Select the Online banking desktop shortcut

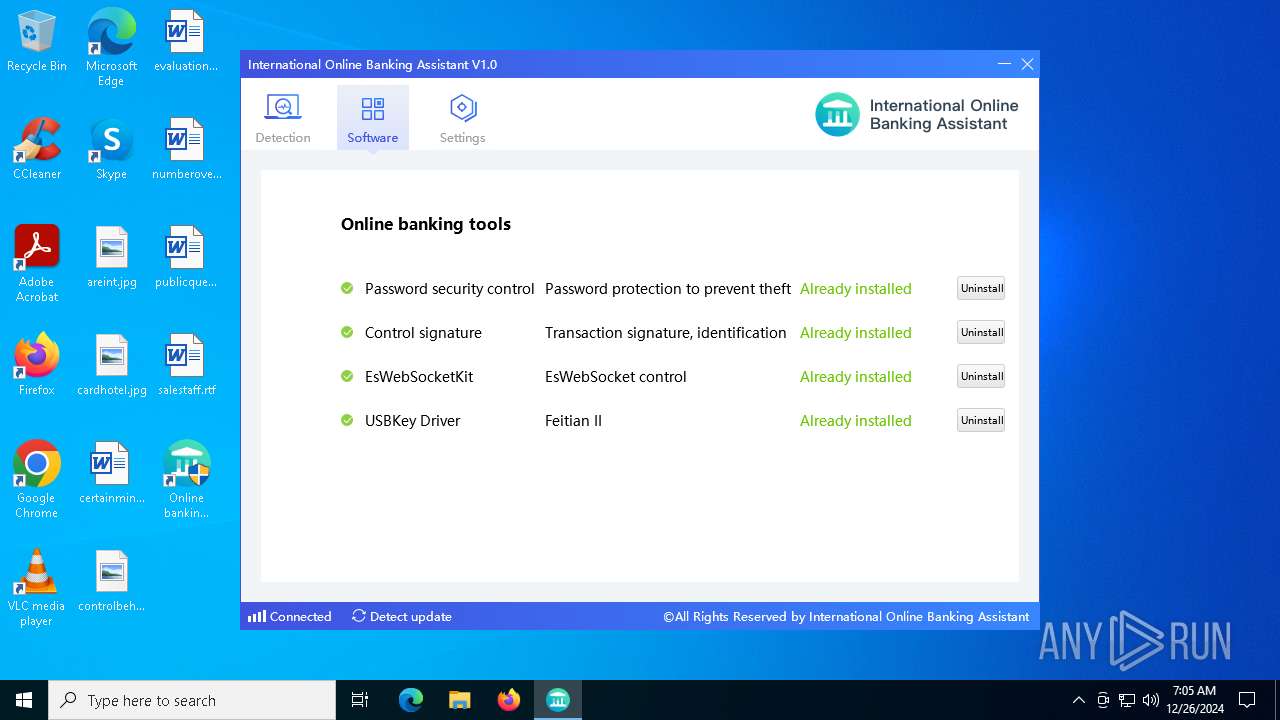pyautogui.click(x=186, y=480)
